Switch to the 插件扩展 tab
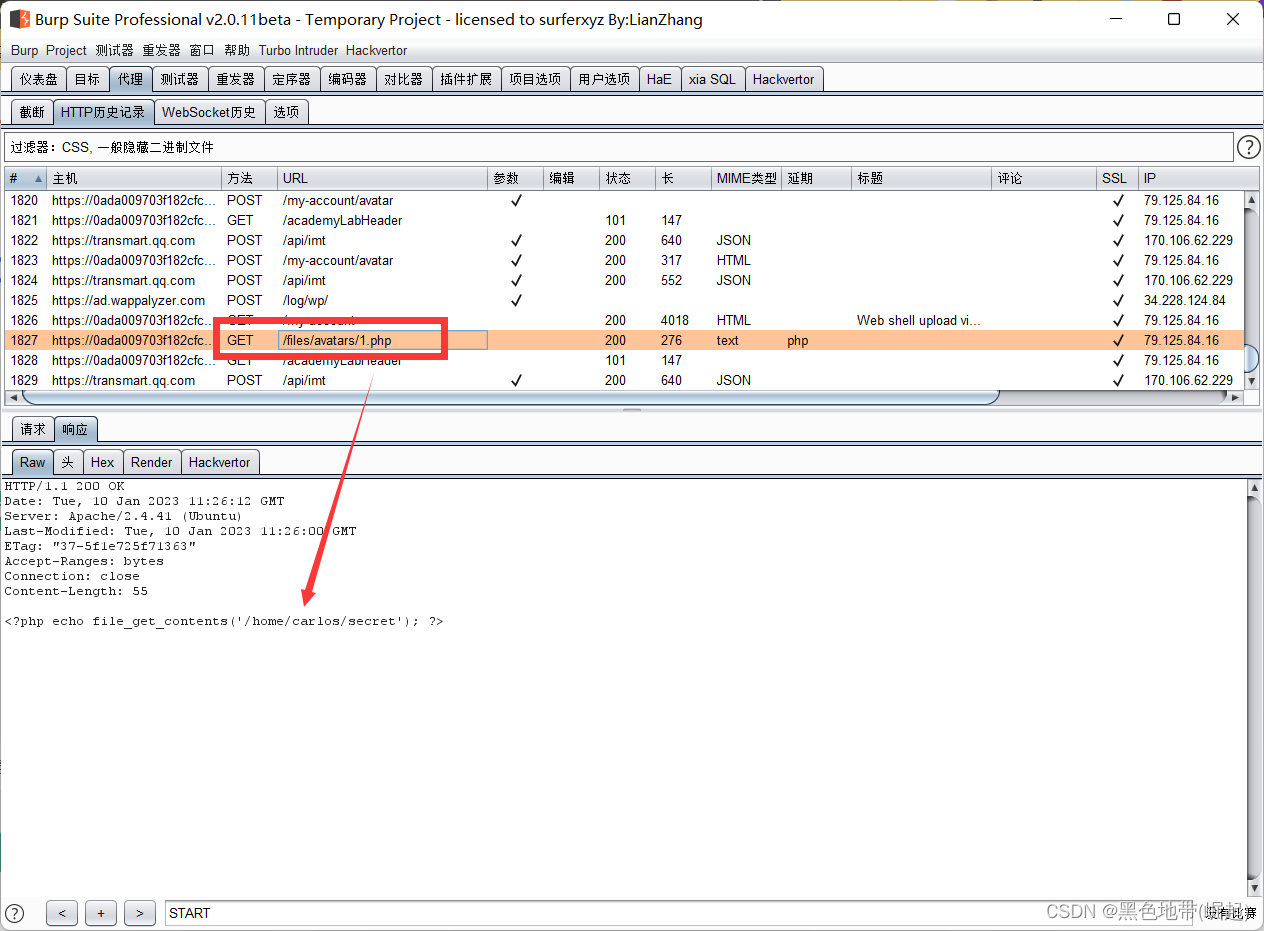This screenshot has height=931, width=1264. 466,79
